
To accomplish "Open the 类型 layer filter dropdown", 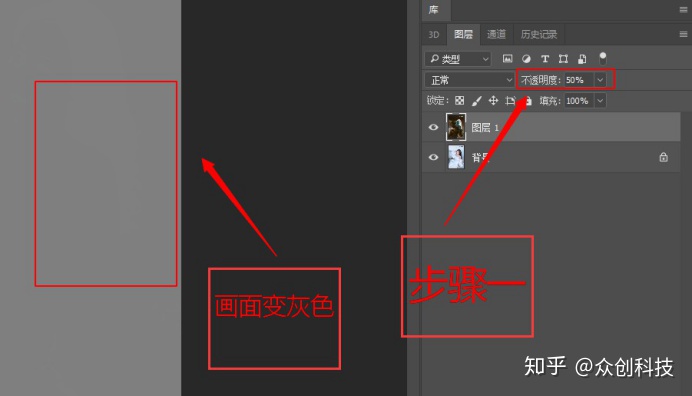I will 458,59.
